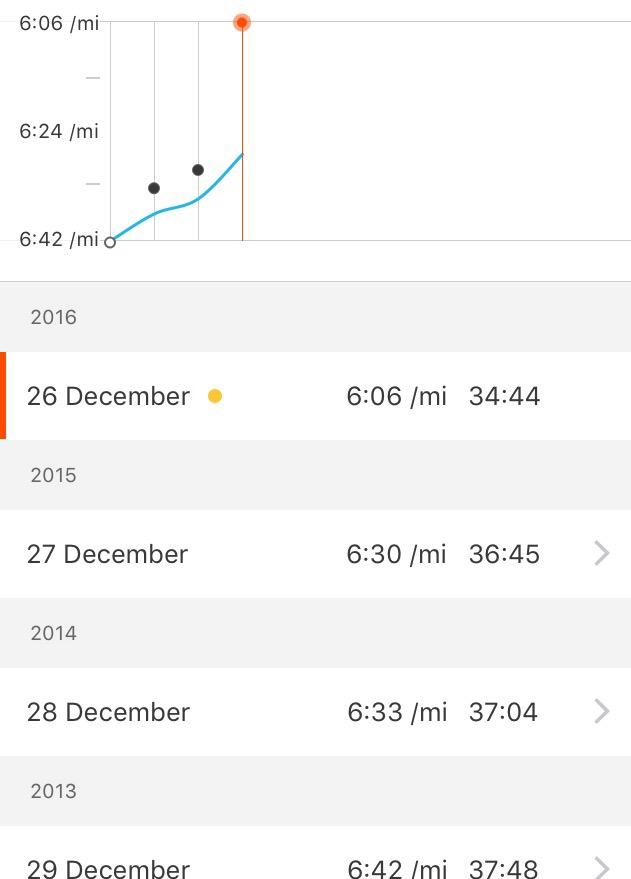Click the 34:44 time in the 2016 row

click(504, 396)
